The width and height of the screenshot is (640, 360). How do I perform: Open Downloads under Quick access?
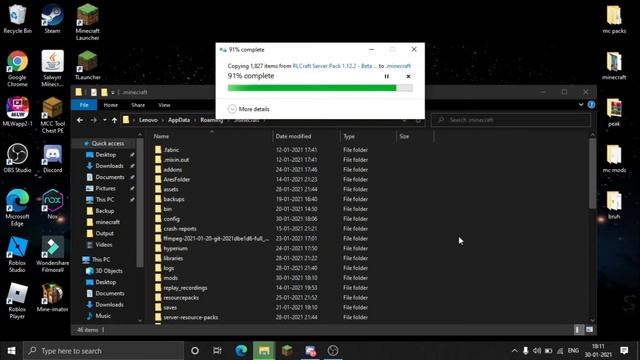(x=109, y=166)
